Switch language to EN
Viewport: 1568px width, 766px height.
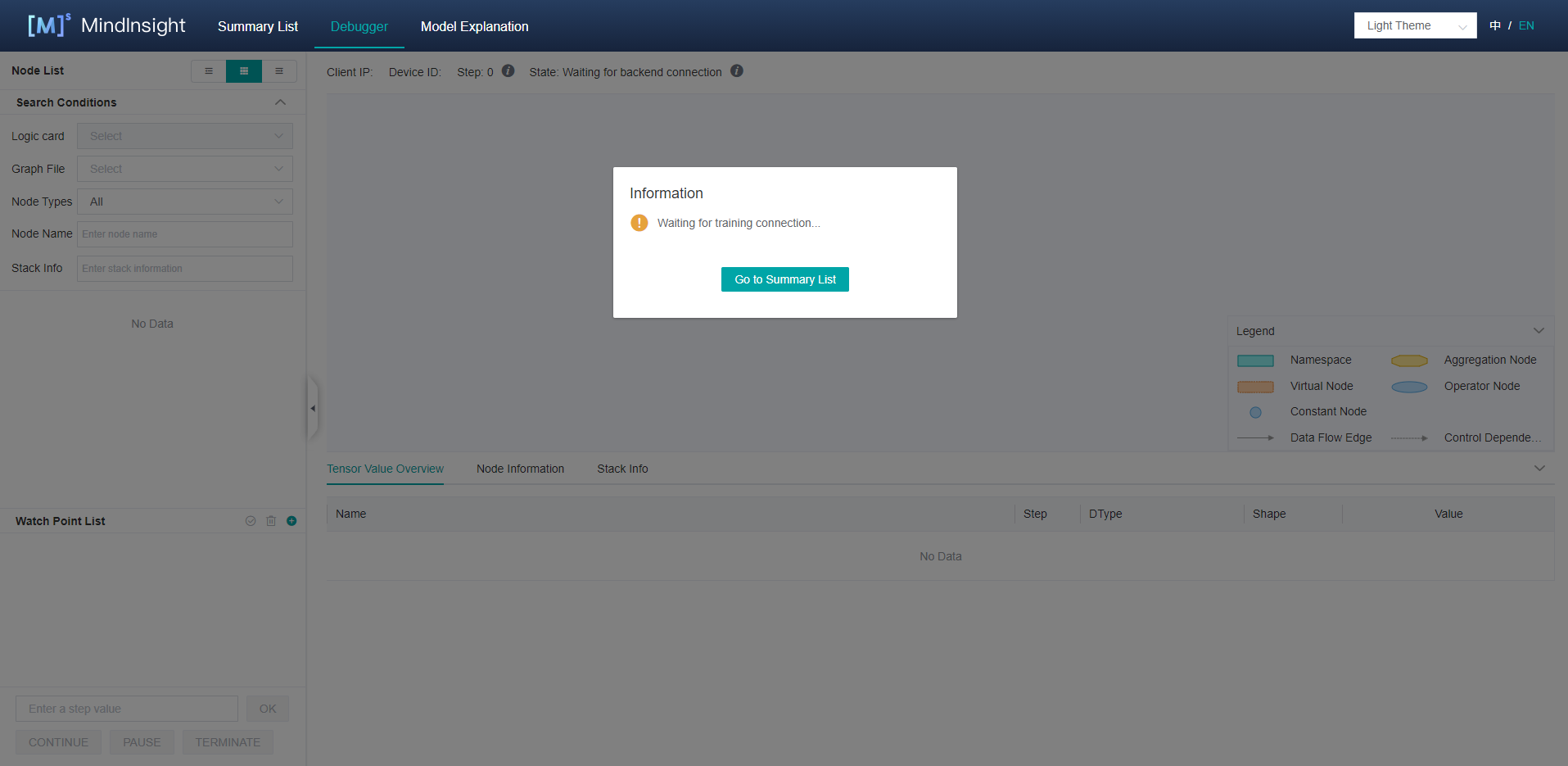point(1526,25)
